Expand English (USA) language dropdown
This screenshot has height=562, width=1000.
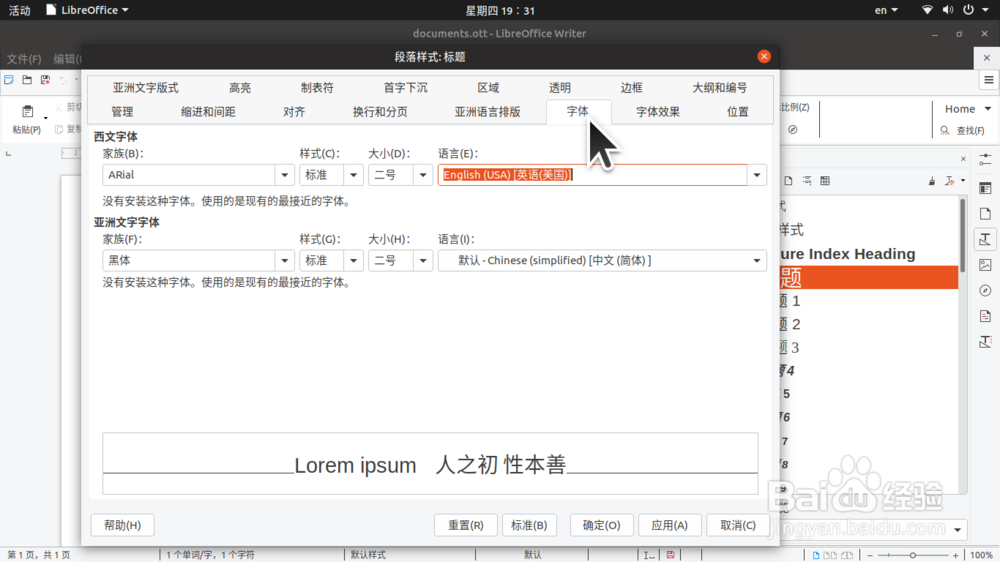[x=757, y=175]
